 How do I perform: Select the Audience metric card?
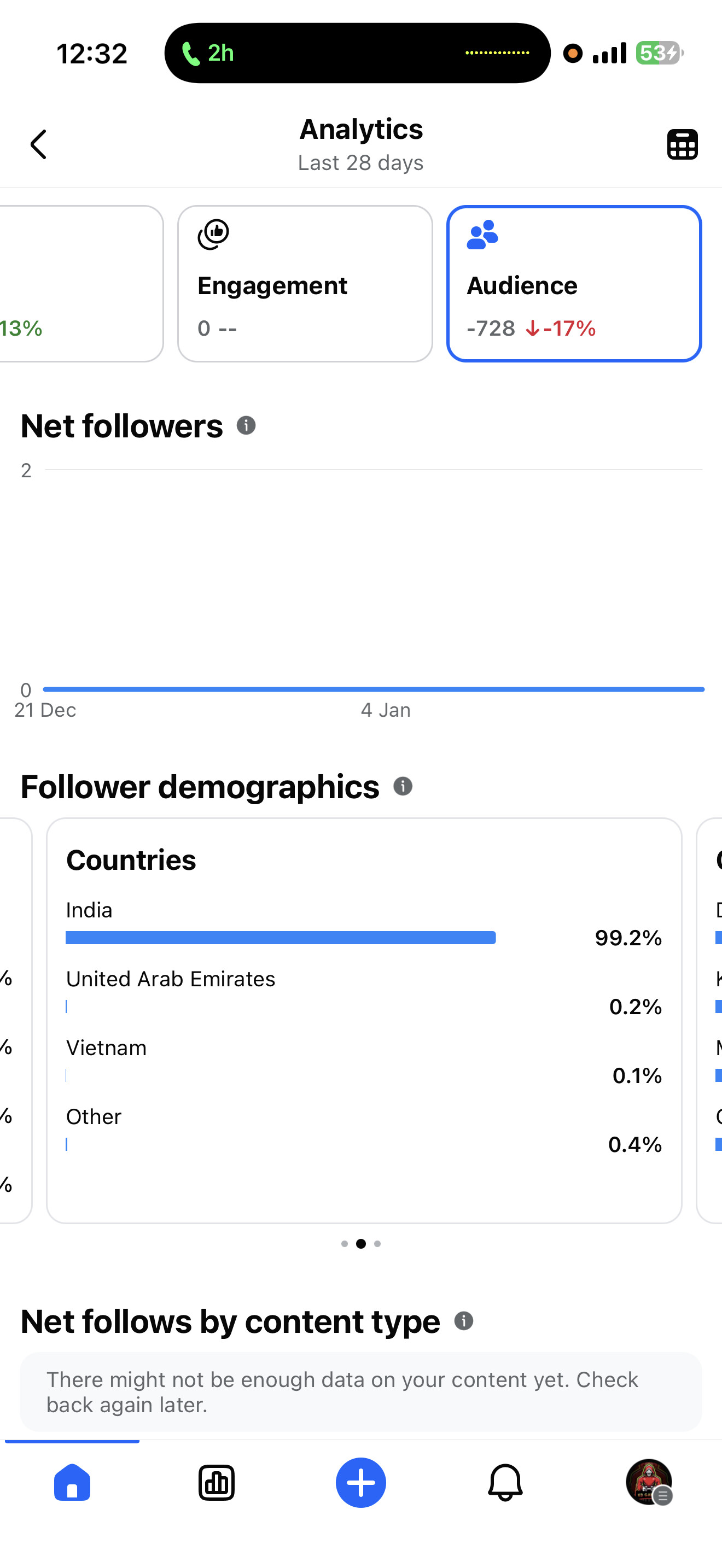click(573, 284)
